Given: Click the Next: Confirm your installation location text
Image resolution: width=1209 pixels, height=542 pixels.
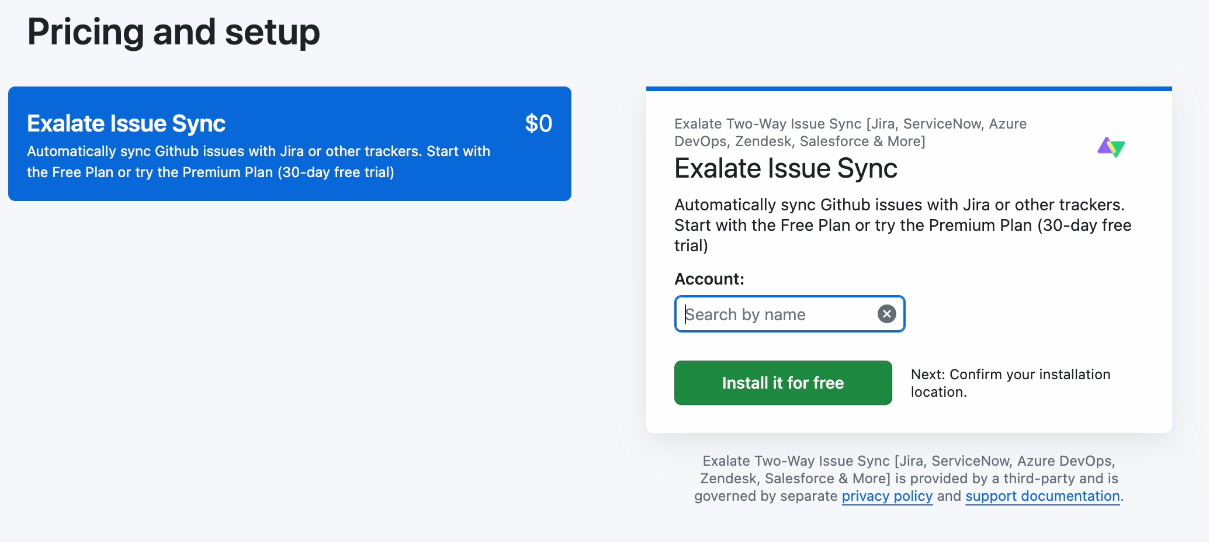Looking at the screenshot, I should pyautogui.click(x=1010, y=383).
